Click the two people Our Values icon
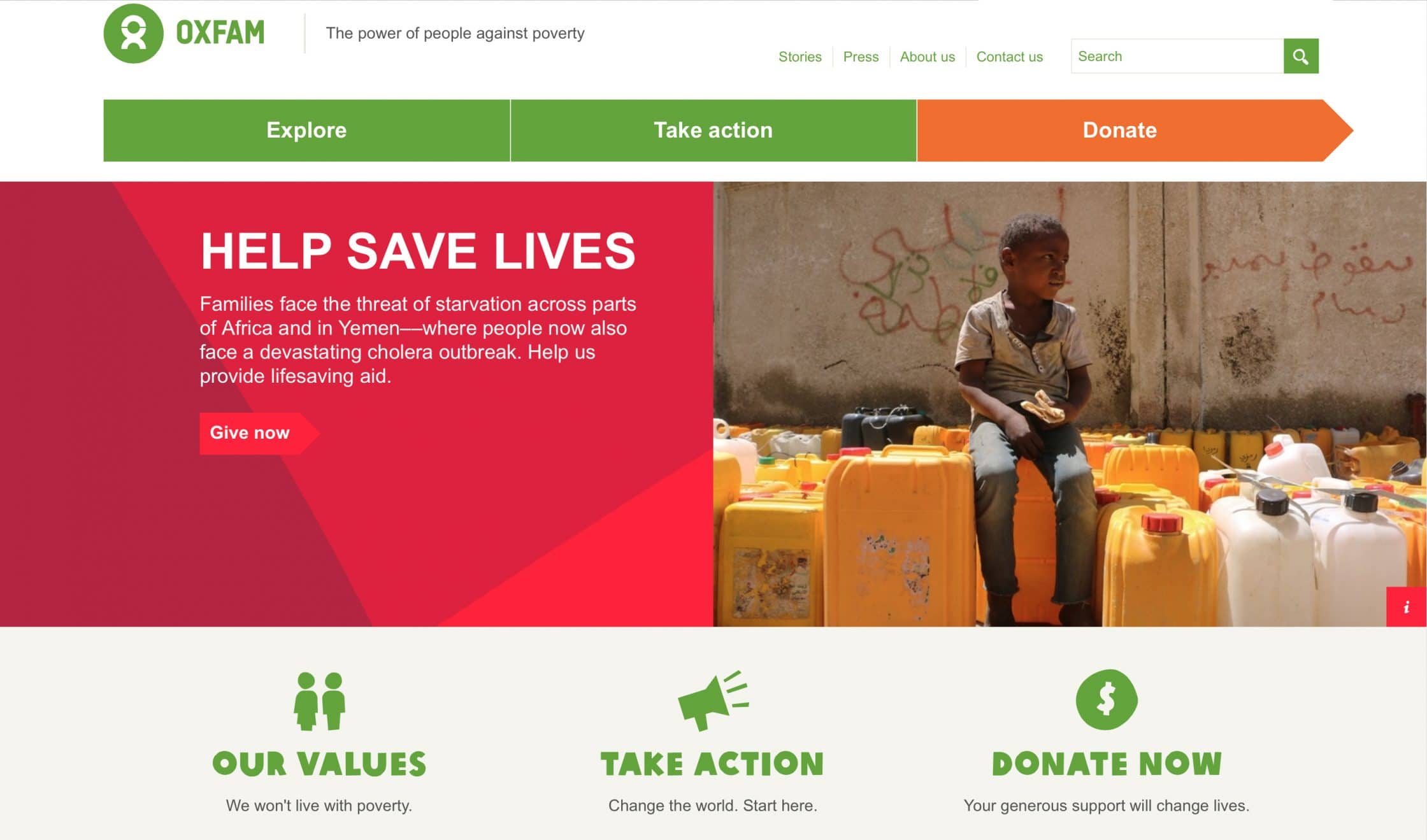The width and height of the screenshot is (1427, 840). (x=320, y=701)
